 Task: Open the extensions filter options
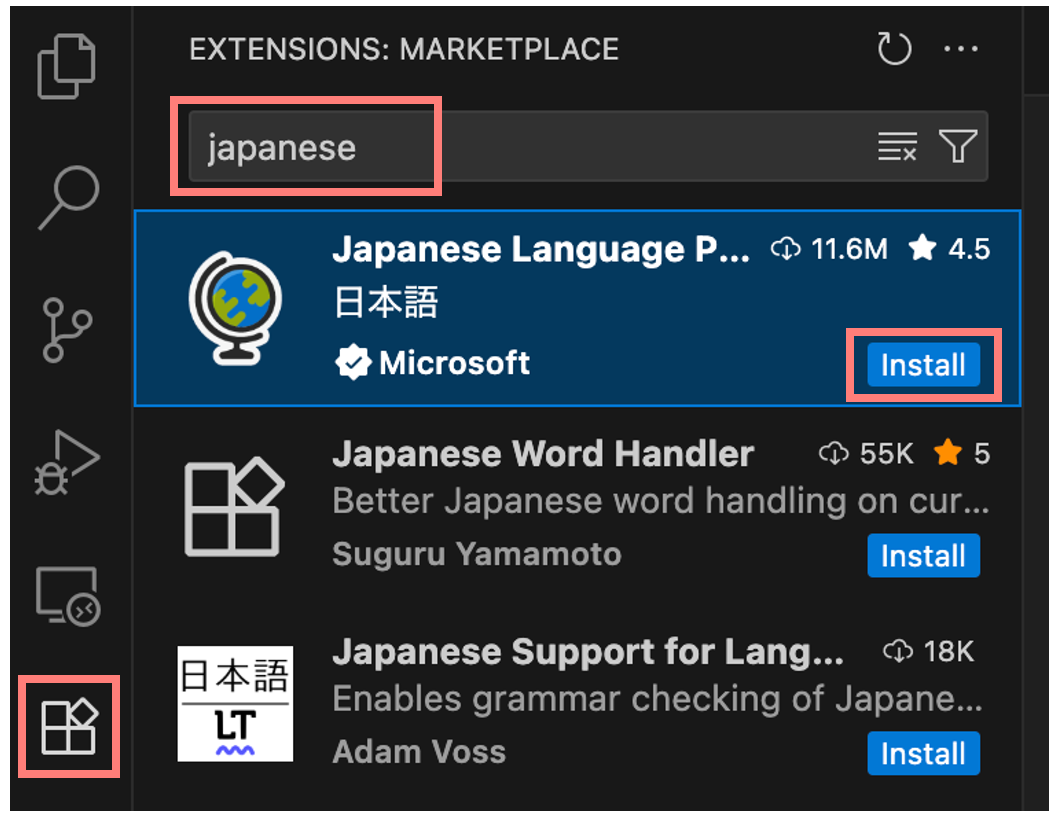point(957,146)
